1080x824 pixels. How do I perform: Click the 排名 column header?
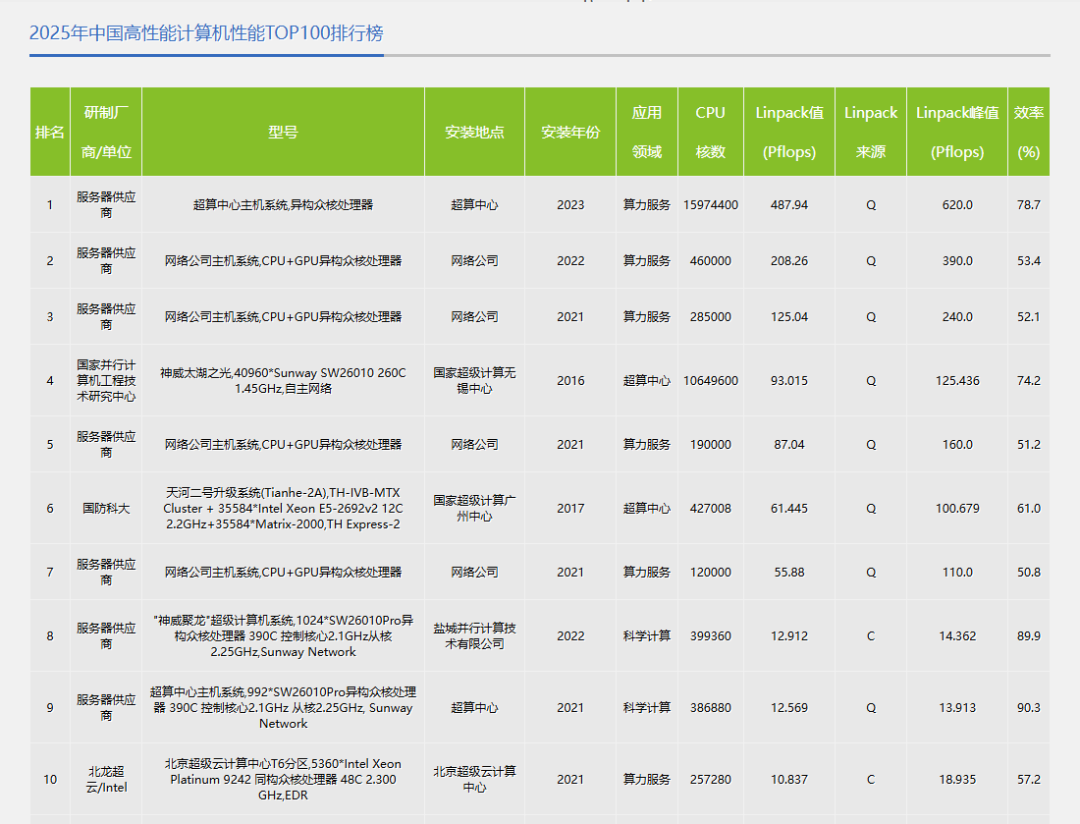[x=50, y=132]
